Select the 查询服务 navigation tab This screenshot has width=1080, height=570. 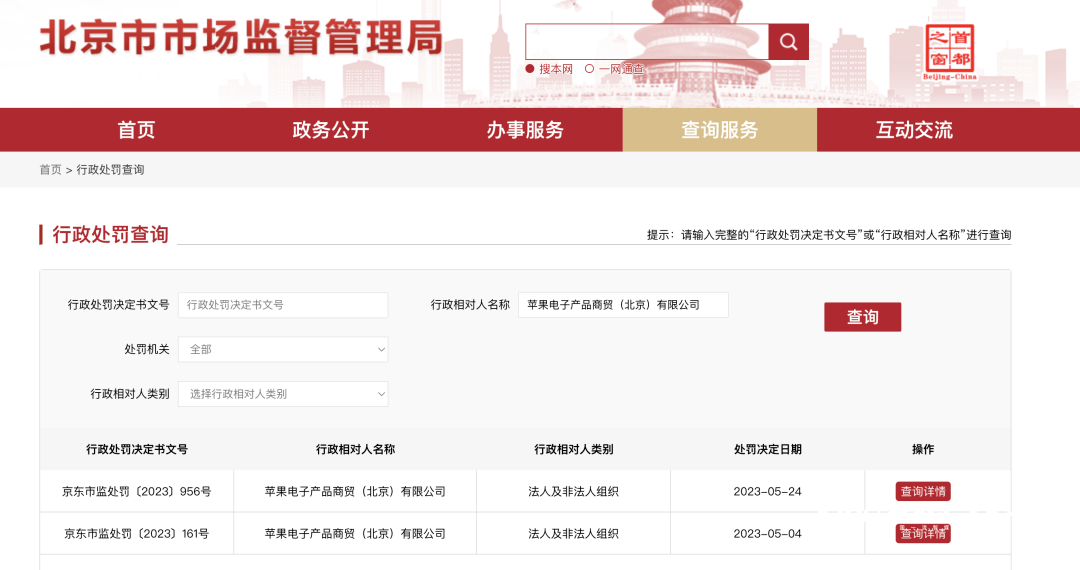[720, 129]
